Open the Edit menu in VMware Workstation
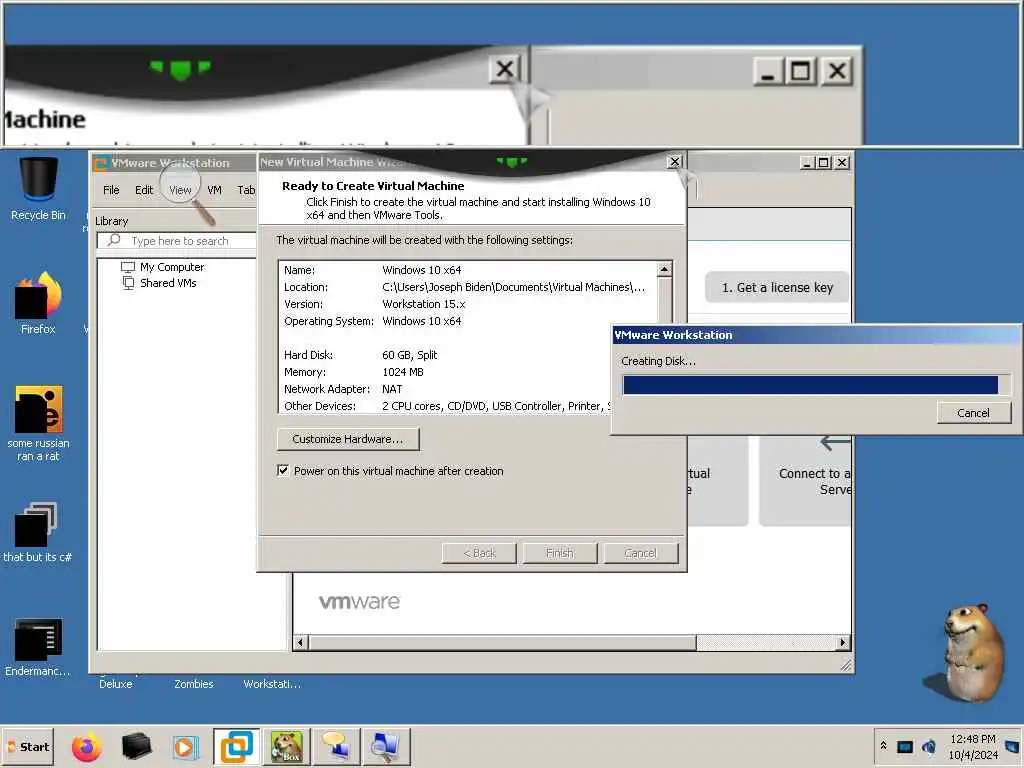This screenshot has width=1024, height=768. [x=144, y=190]
